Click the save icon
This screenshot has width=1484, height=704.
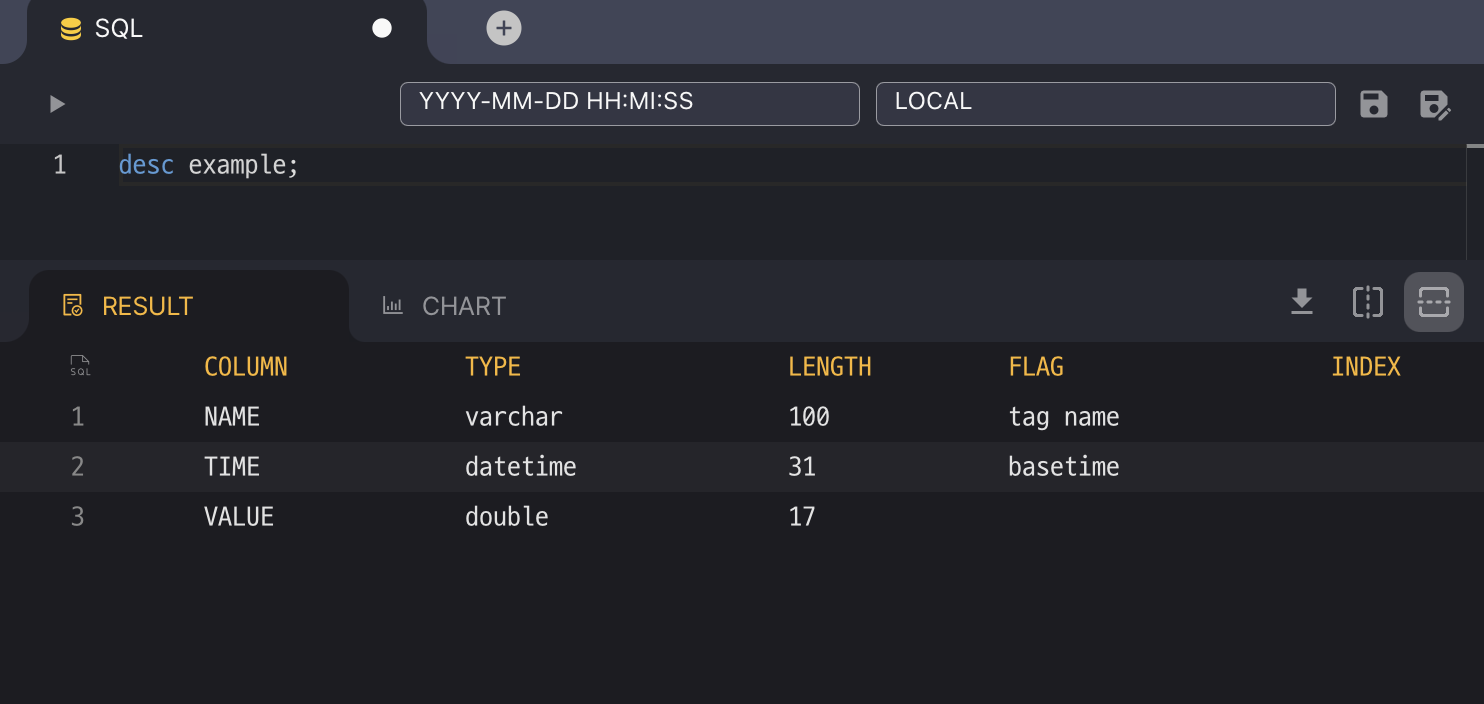click(x=1373, y=104)
